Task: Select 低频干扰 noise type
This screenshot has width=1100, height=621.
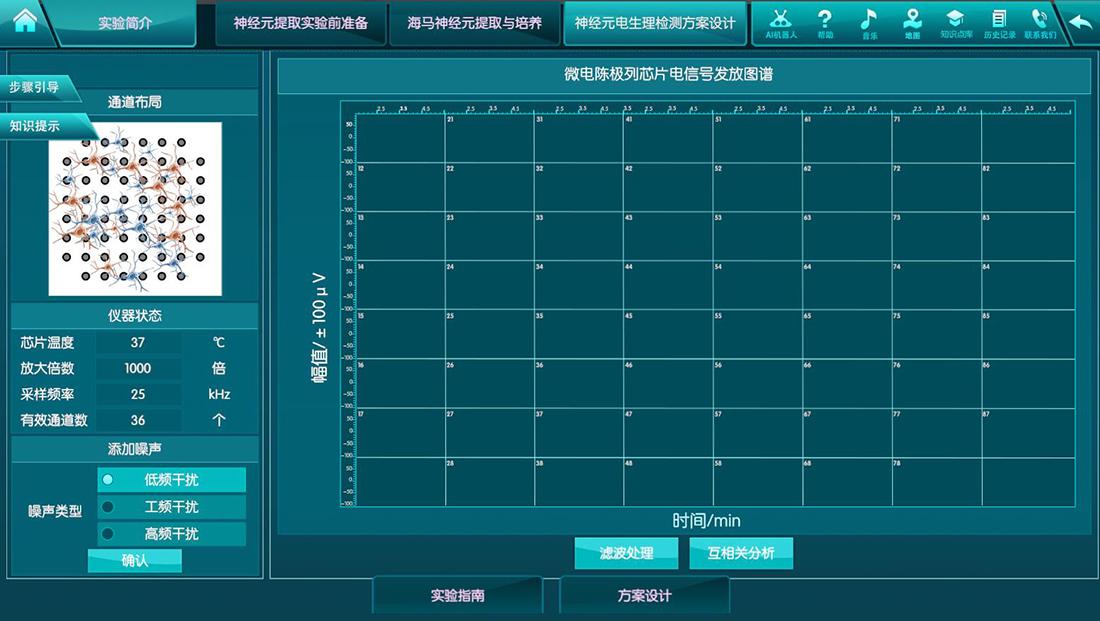Action: [x=171, y=480]
